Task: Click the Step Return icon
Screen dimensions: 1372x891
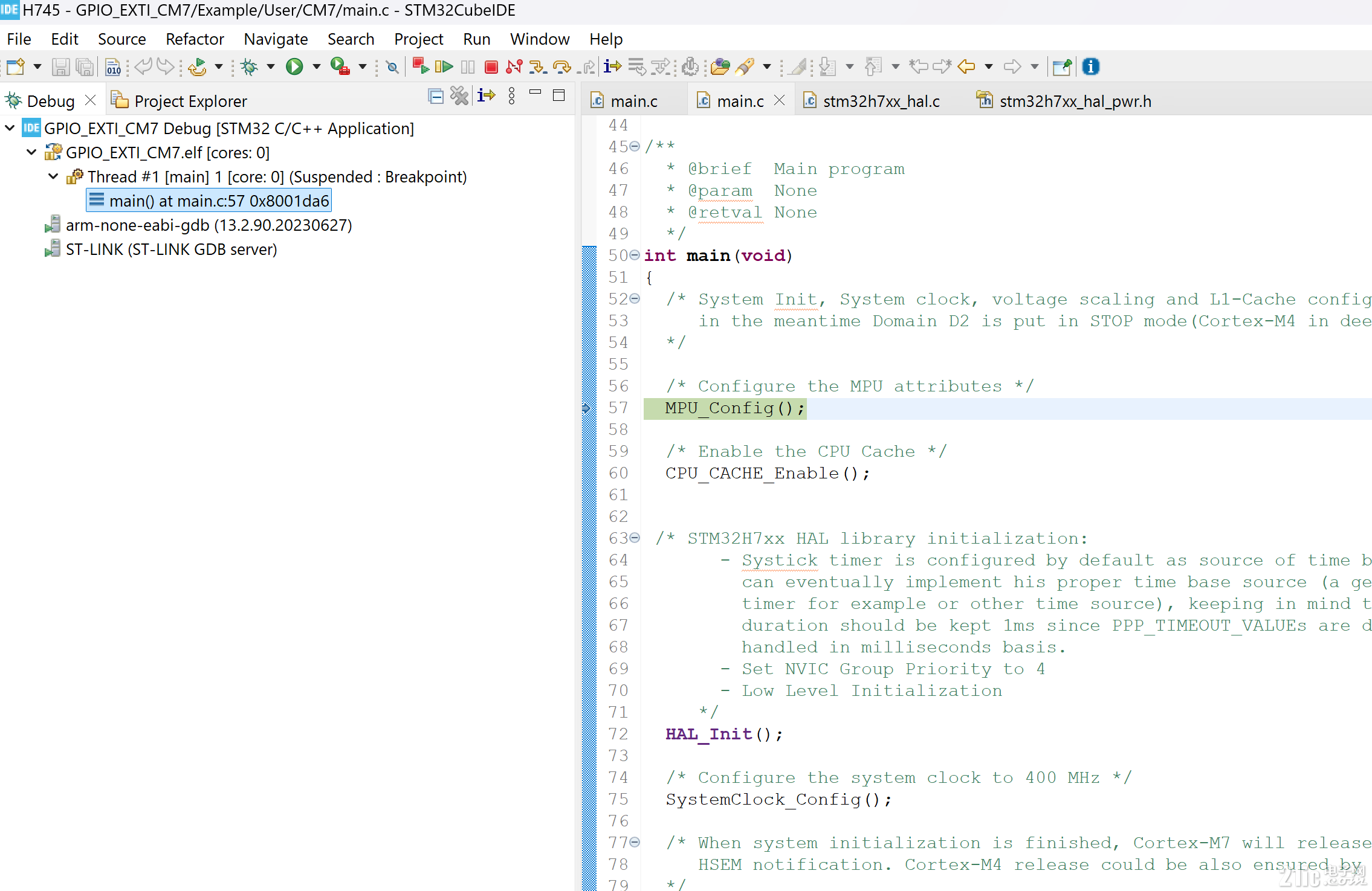Action: pos(586,66)
